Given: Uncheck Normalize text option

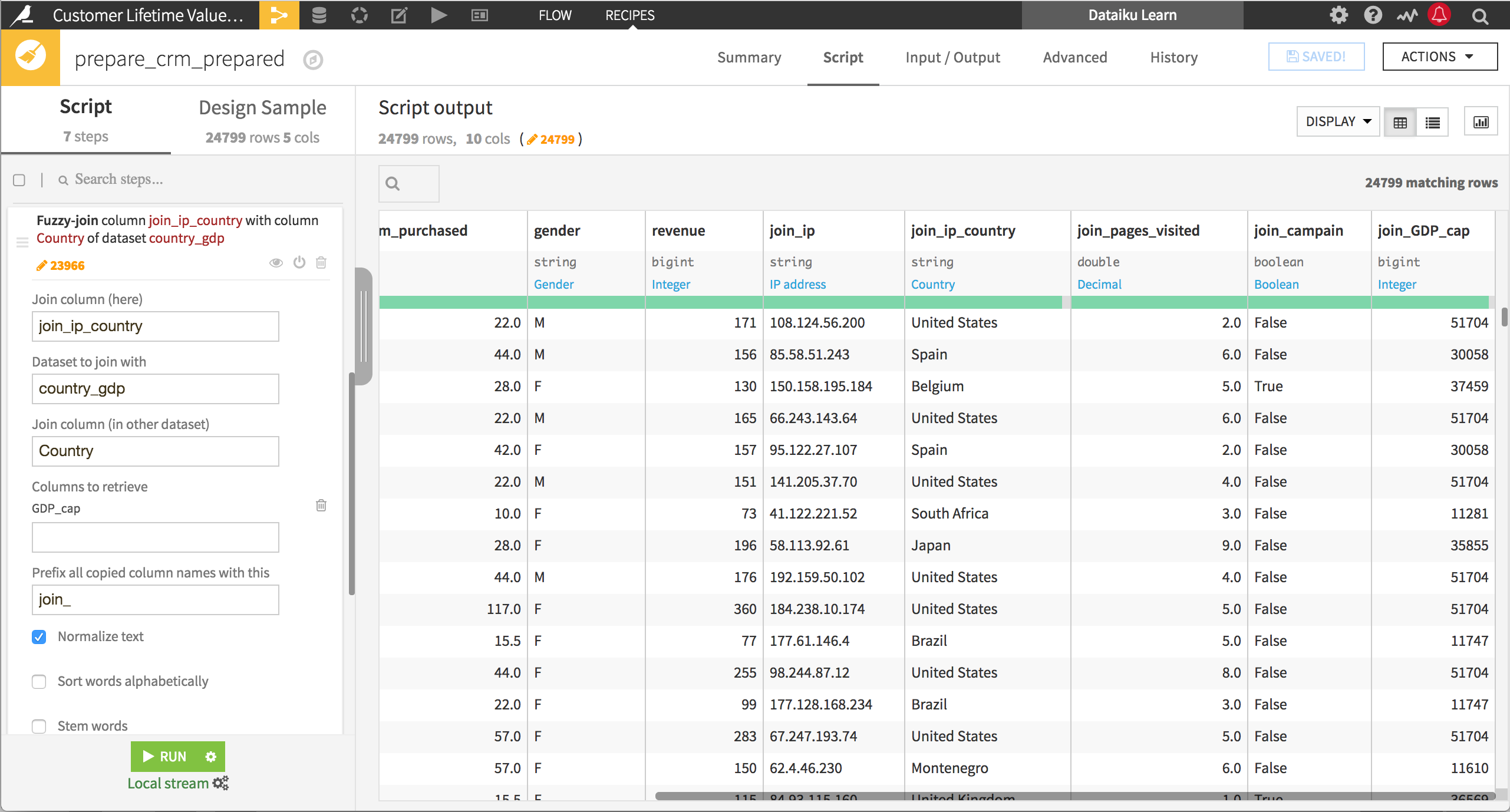Looking at the screenshot, I should pyautogui.click(x=39, y=637).
